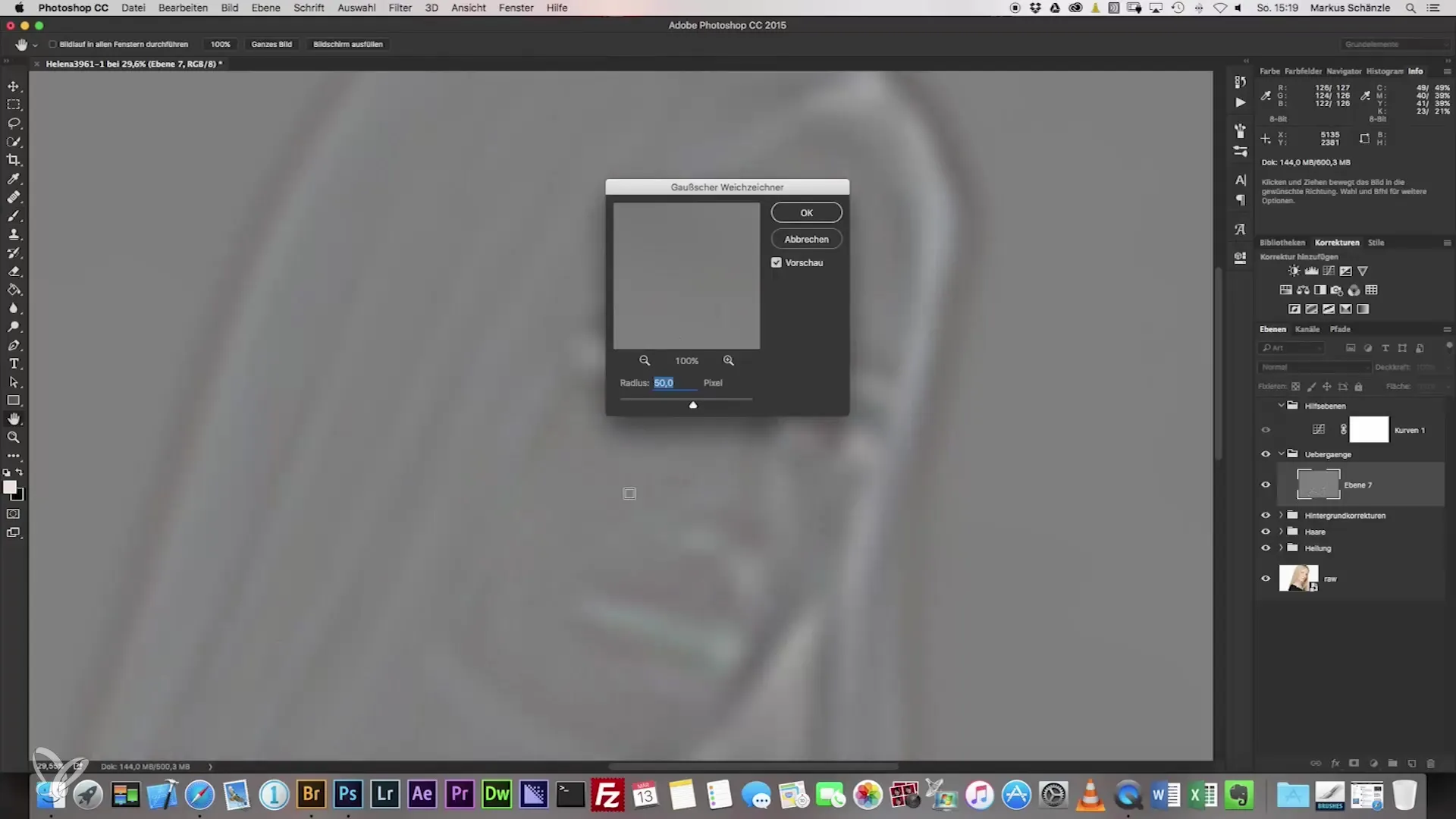Open the Grundelemente workspace dropdown
The width and height of the screenshot is (1456, 819).
(1395, 45)
